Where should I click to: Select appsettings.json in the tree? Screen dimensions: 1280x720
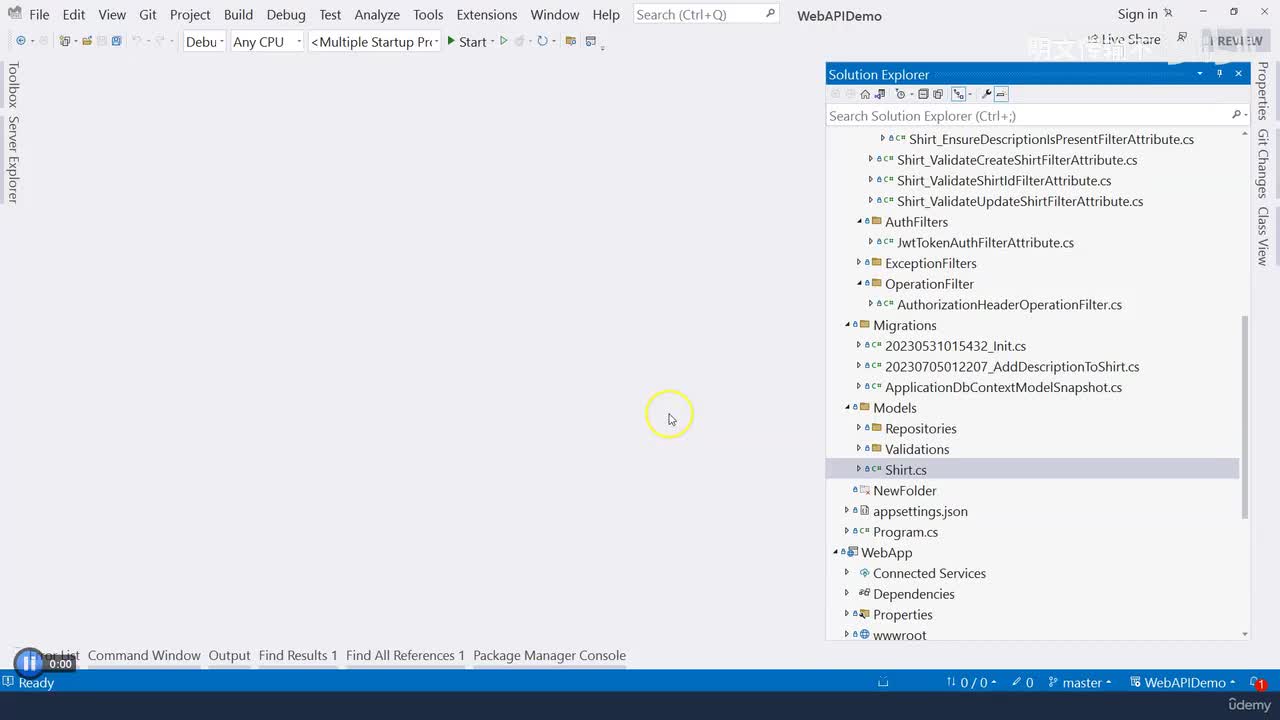920,511
